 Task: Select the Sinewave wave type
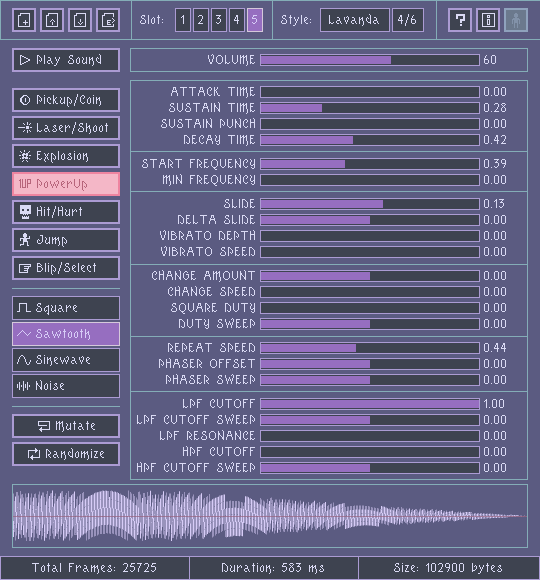66,360
